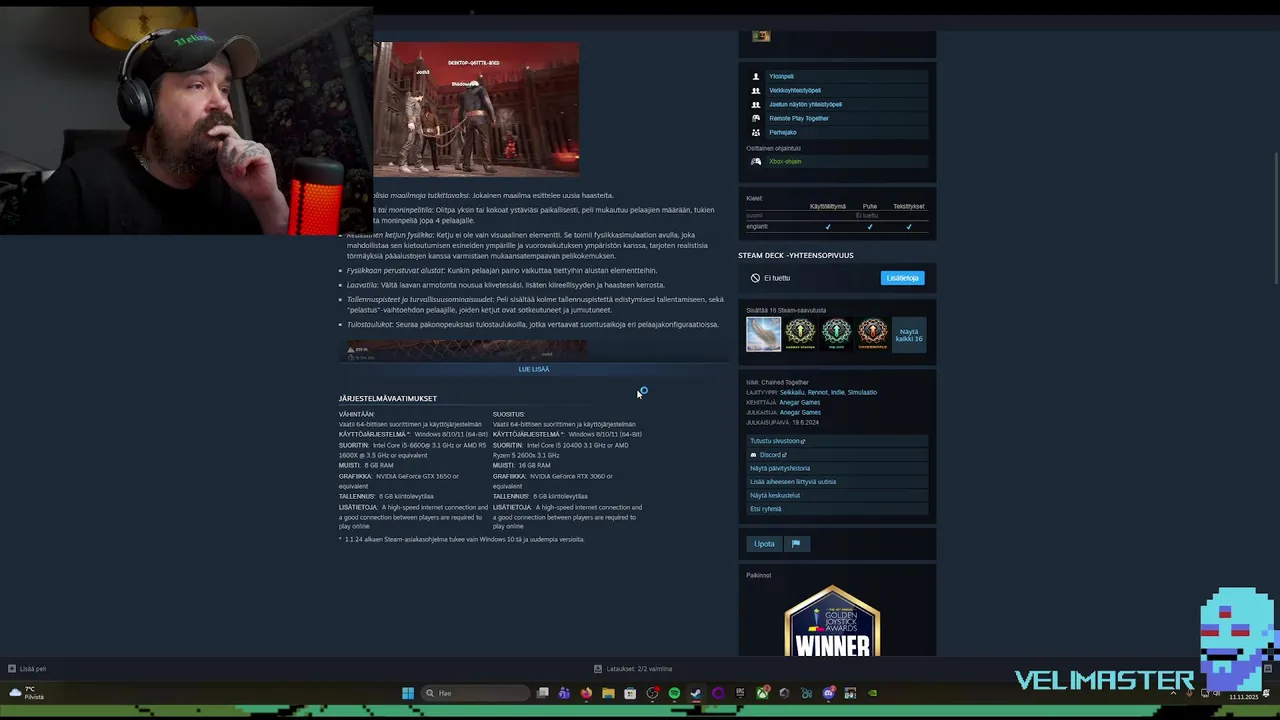
Task: Open Lataukset downloads status at bottom
Action: tap(633, 669)
